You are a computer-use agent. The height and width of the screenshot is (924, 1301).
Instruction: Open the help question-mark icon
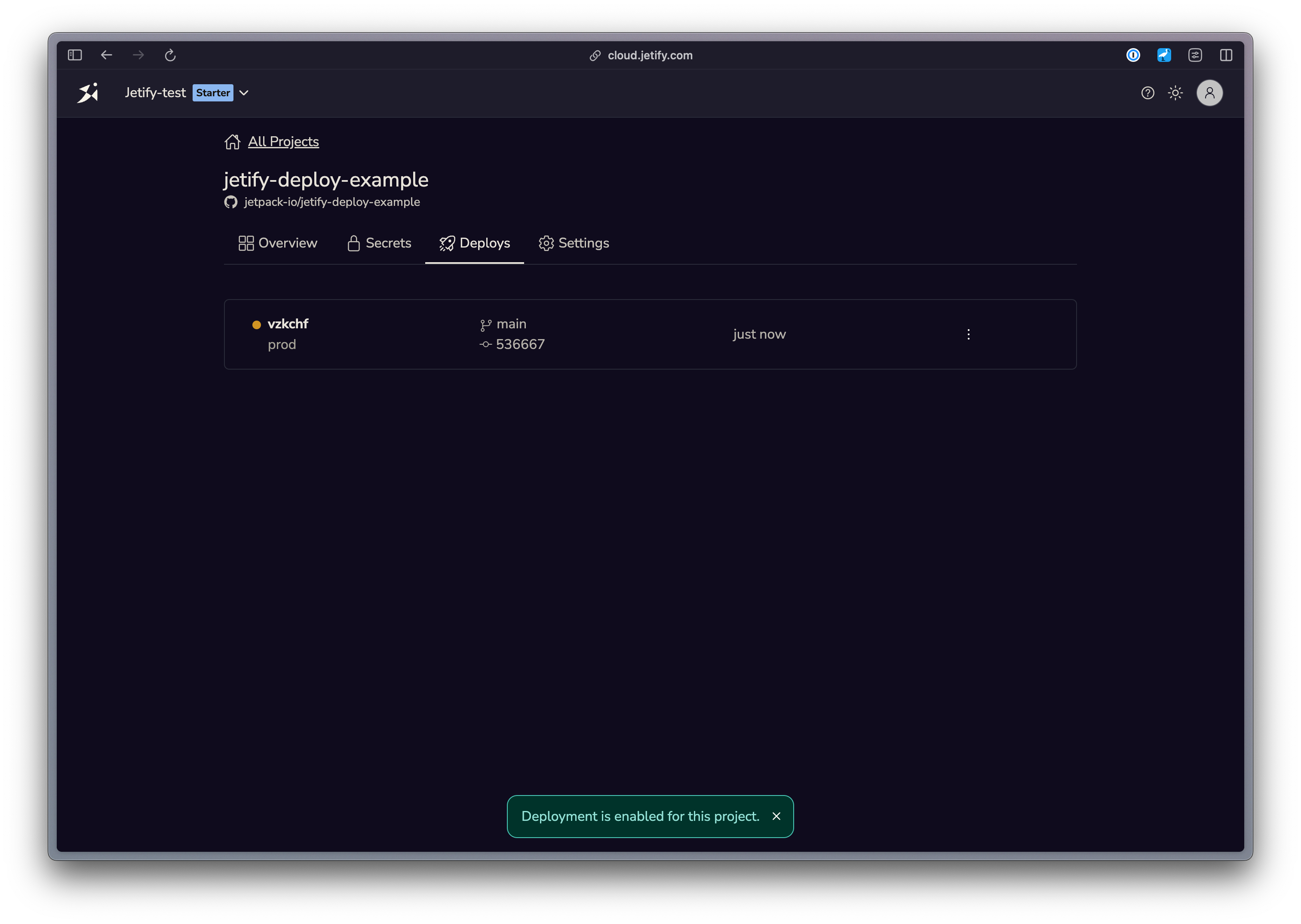pos(1148,93)
